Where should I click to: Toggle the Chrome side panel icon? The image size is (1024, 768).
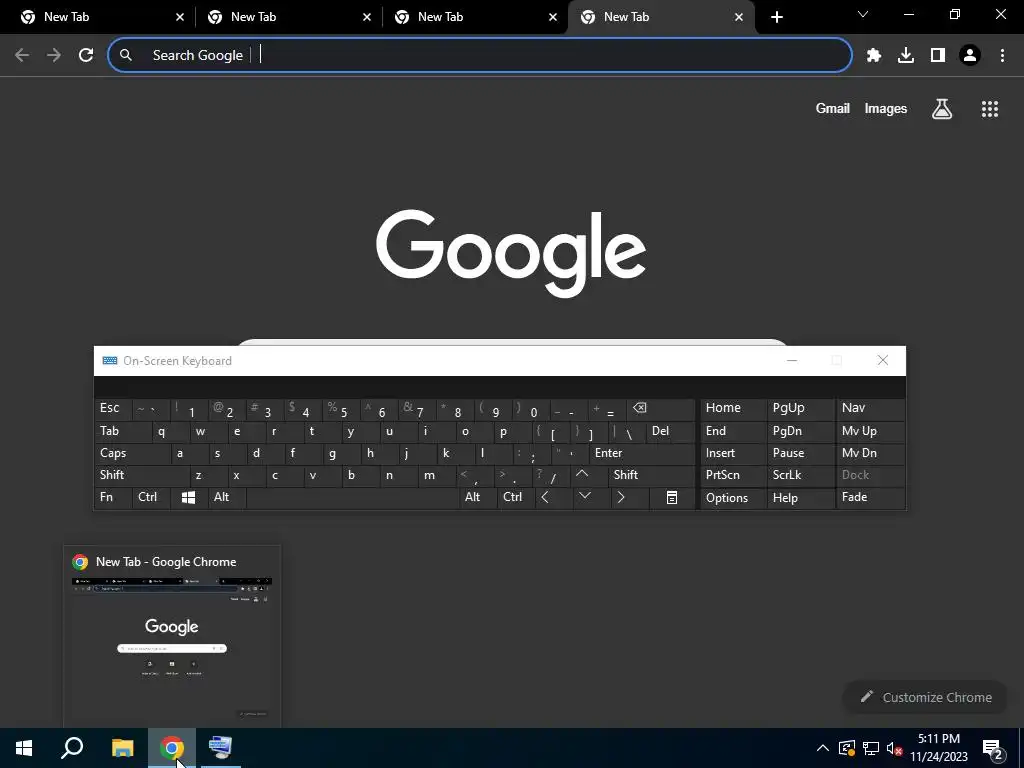pyautogui.click(x=938, y=56)
